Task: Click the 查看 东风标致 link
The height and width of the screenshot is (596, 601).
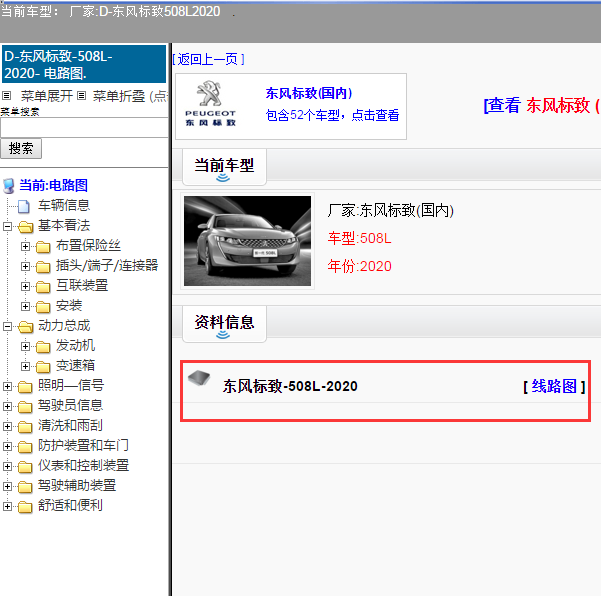Action: (542, 105)
